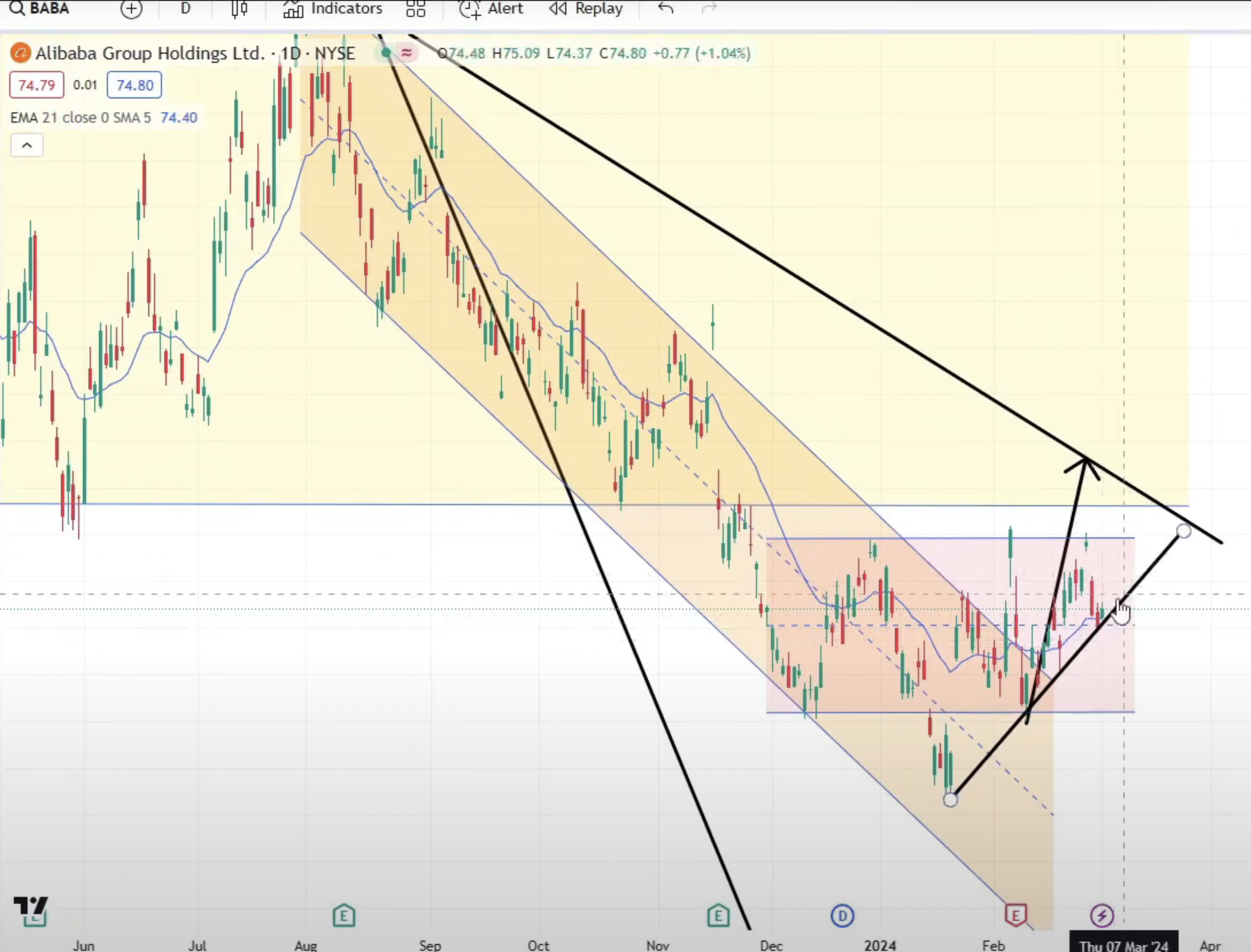
Task: Open the August earnings E marker
Action: (x=344, y=915)
